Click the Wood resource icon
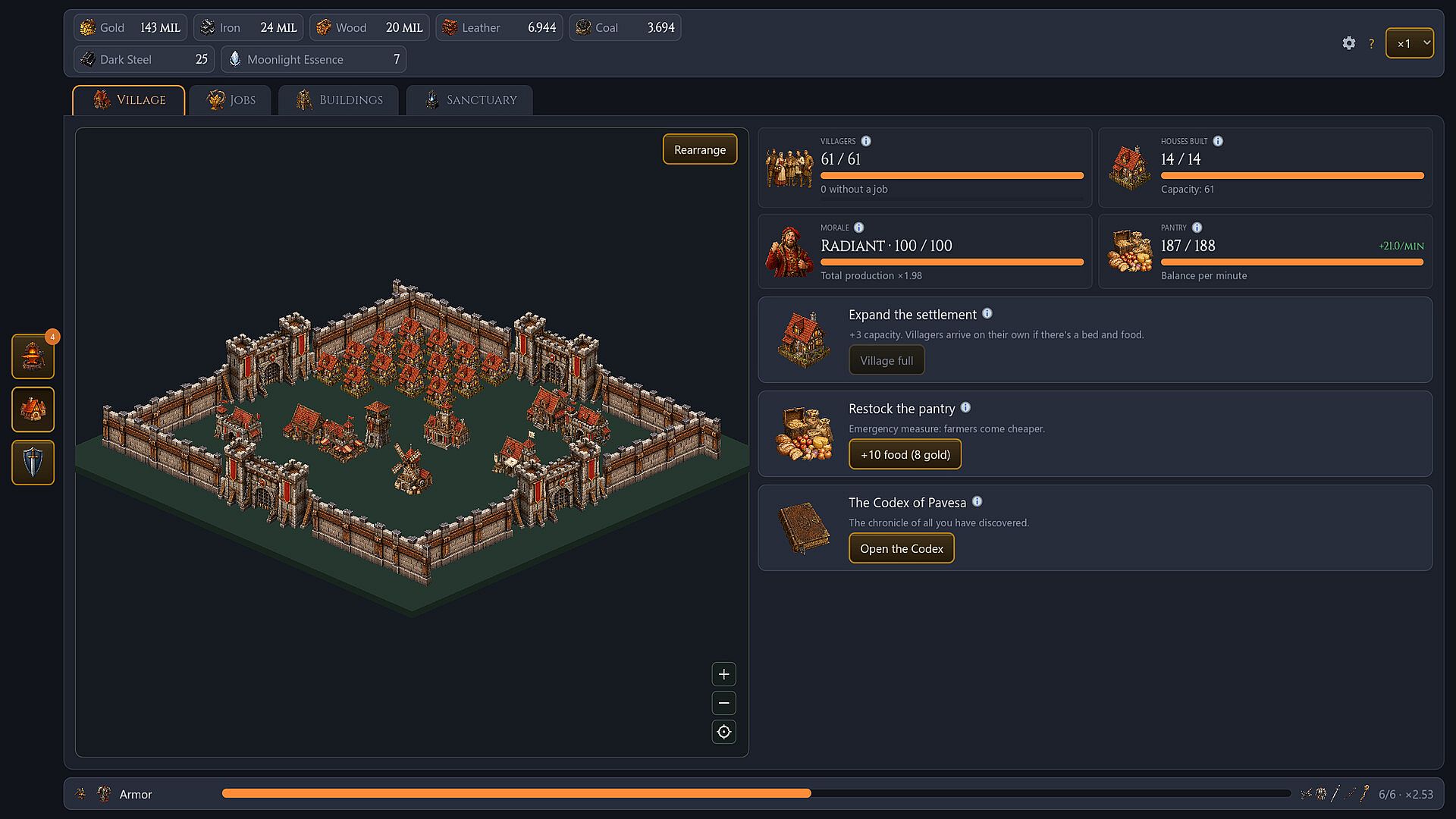This screenshot has height=819, width=1456. point(324,27)
